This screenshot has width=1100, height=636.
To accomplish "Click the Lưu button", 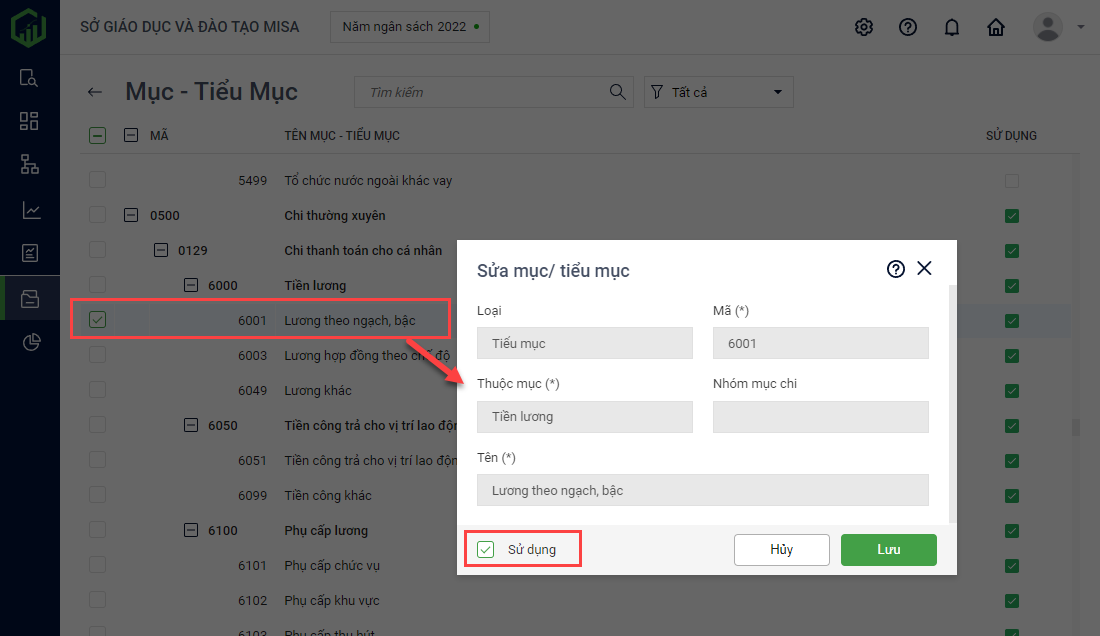I will click(888, 550).
